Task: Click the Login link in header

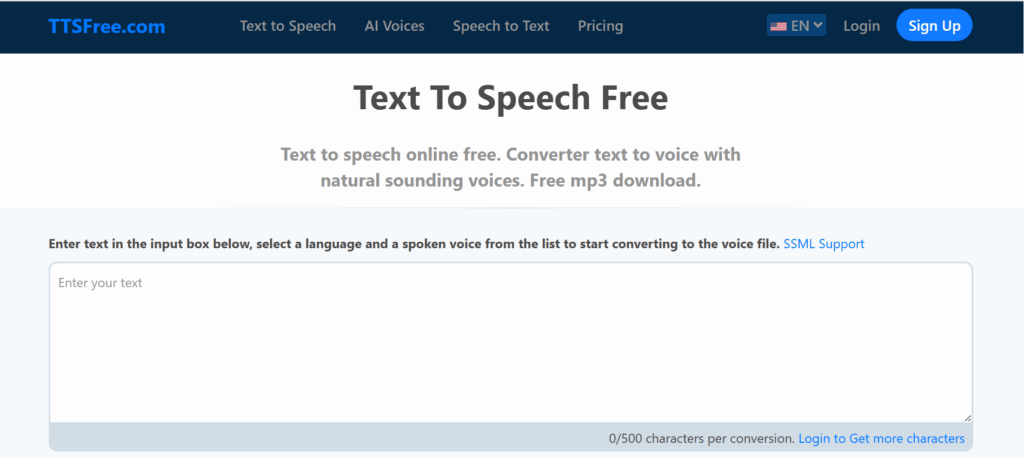Action: [x=861, y=26]
